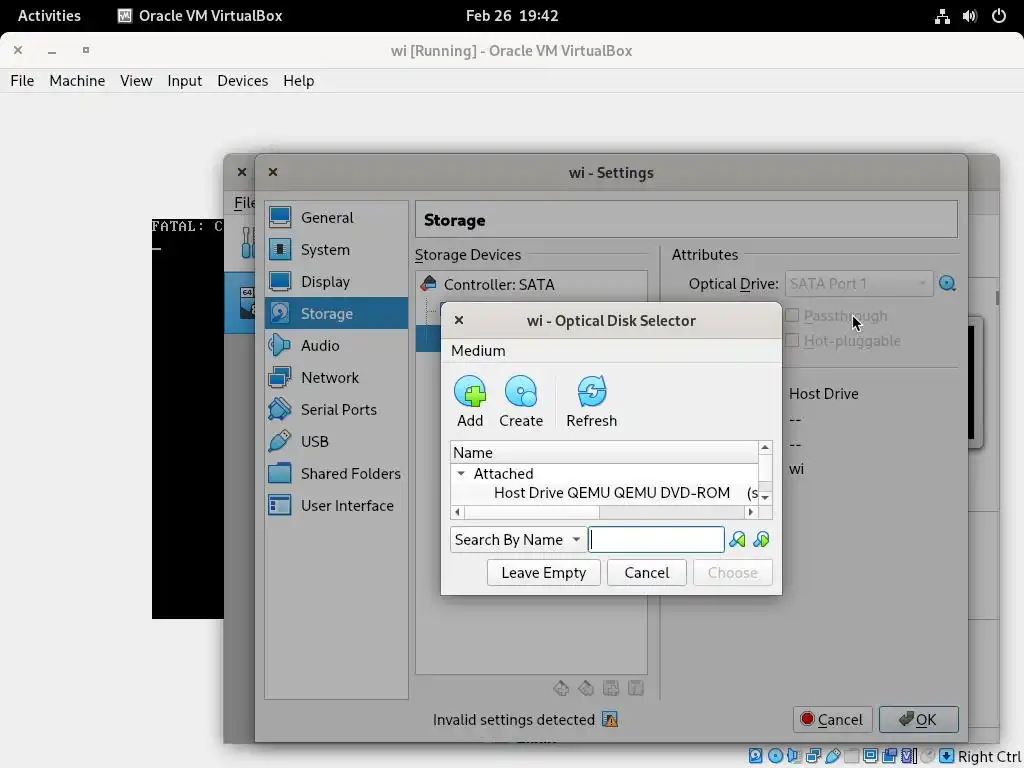Toggle the Hot-pluggable checkbox
This screenshot has height=768, width=1024.
point(792,340)
